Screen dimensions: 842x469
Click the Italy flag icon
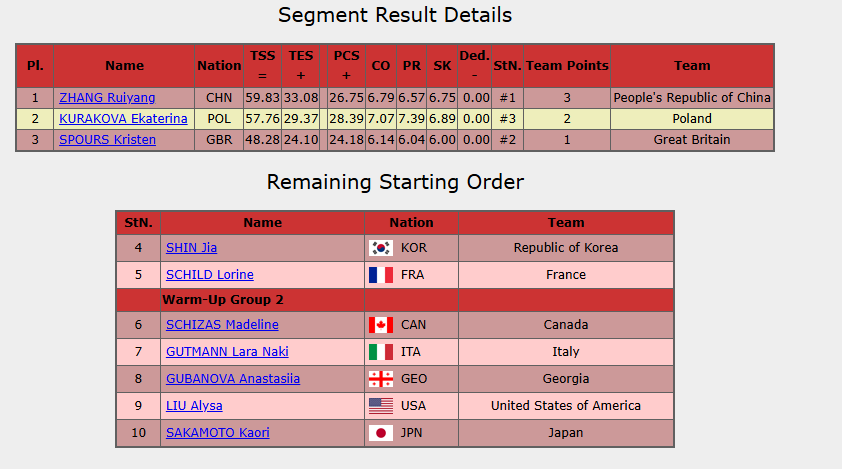coord(380,352)
